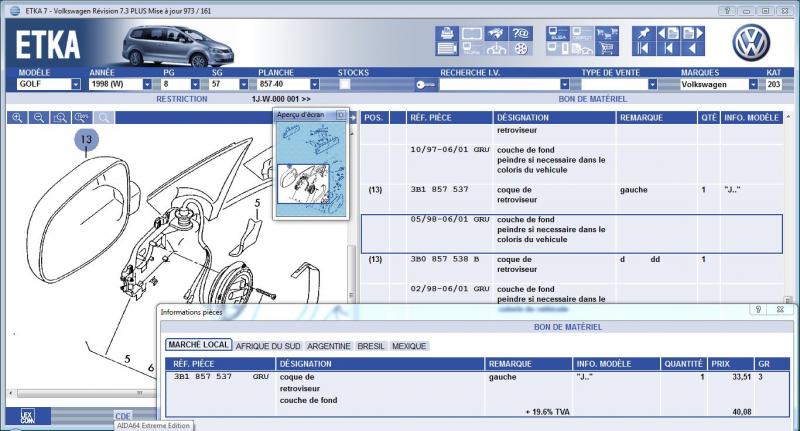Expand the PG dropdown showing 8
Screen dimensions: 800x431
(195, 84)
